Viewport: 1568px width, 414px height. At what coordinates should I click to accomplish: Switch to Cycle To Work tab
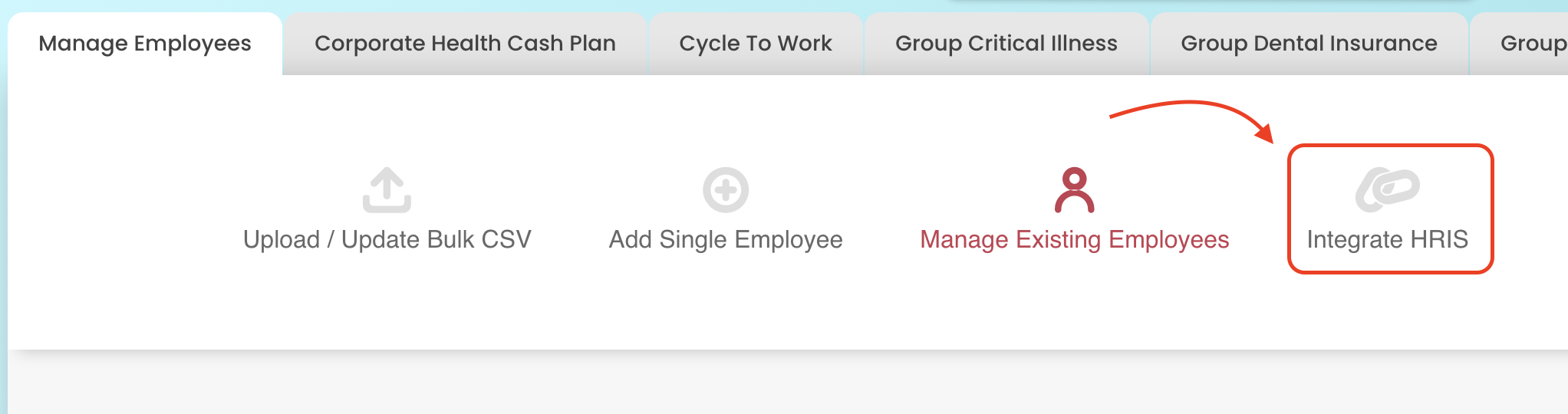pyautogui.click(x=756, y=44)
